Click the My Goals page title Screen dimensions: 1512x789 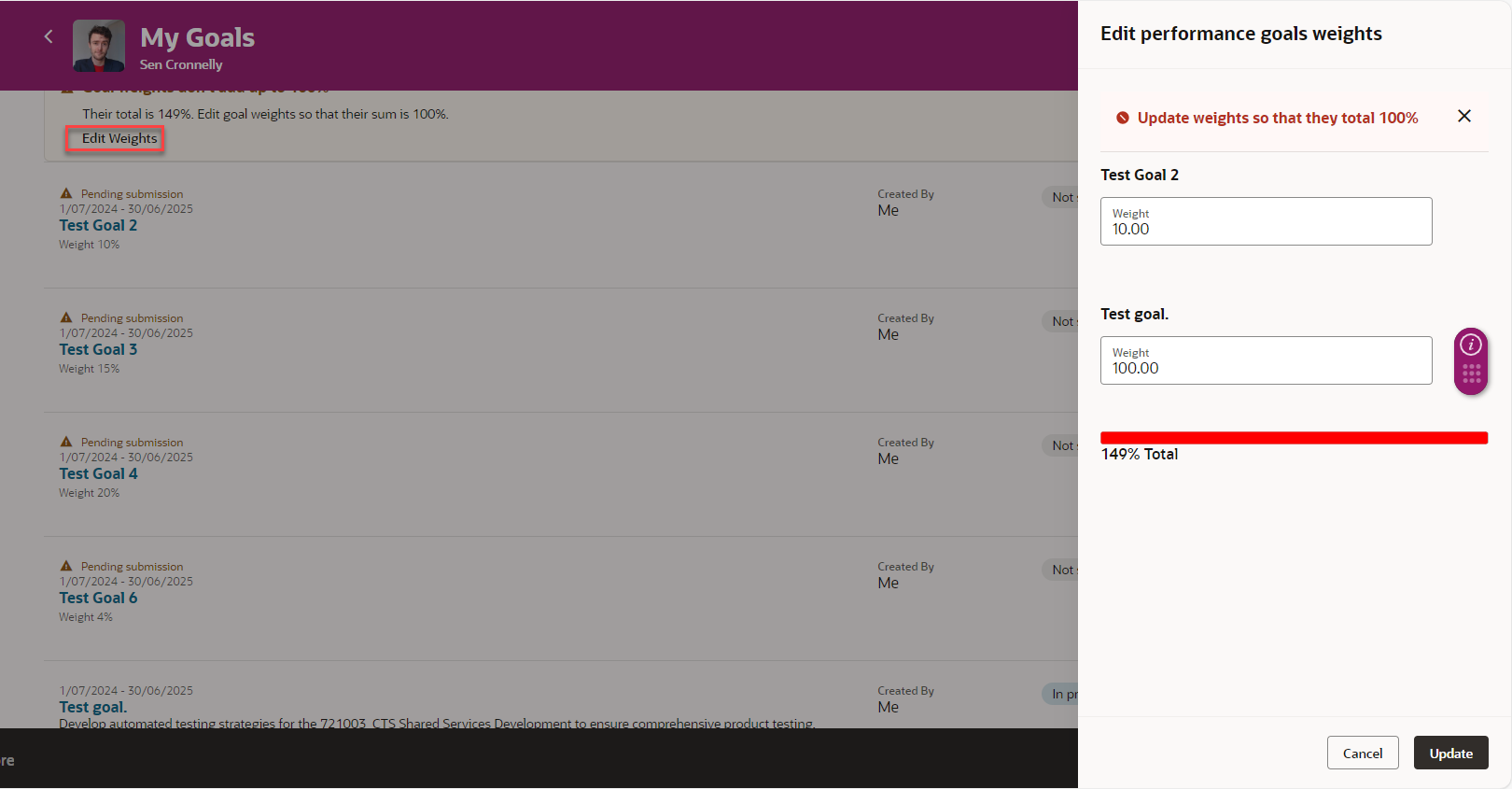tap(197, 37)
